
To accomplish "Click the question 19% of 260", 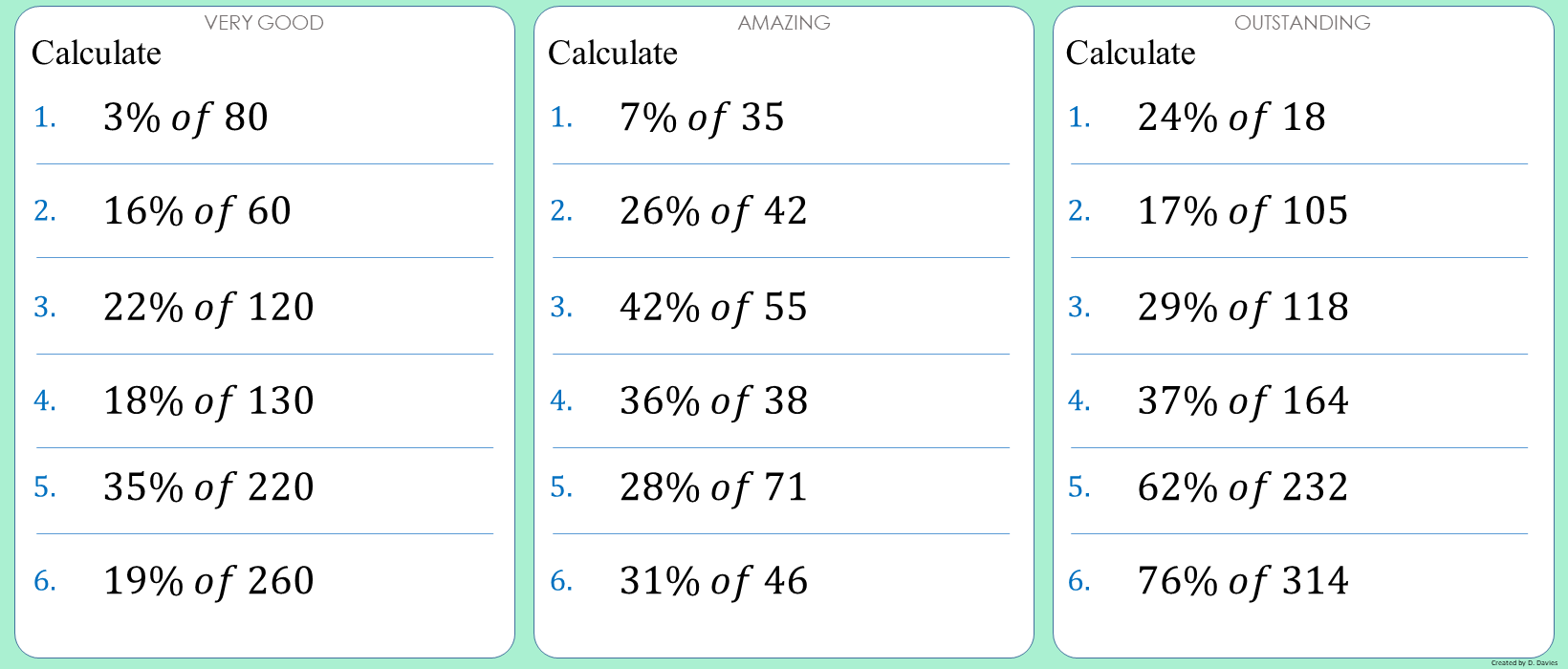I will click(208, 581).
